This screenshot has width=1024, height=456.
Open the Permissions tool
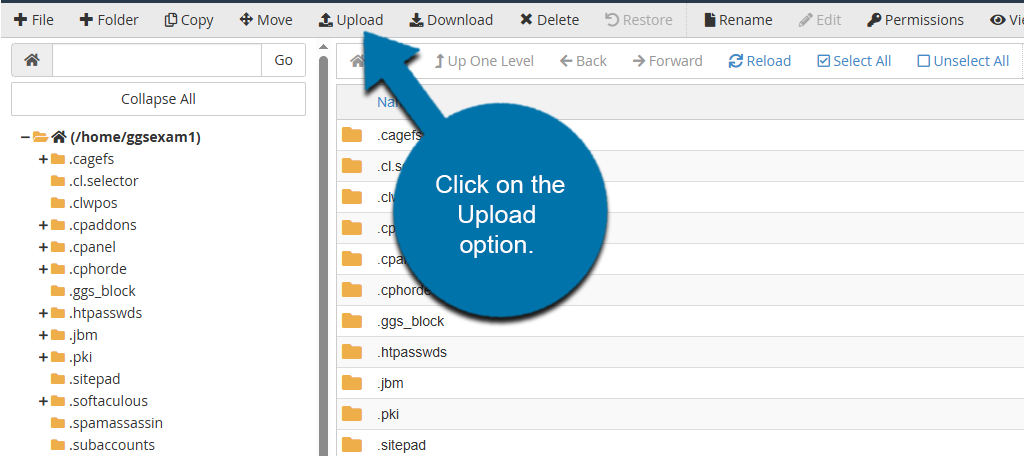point(915,20)
